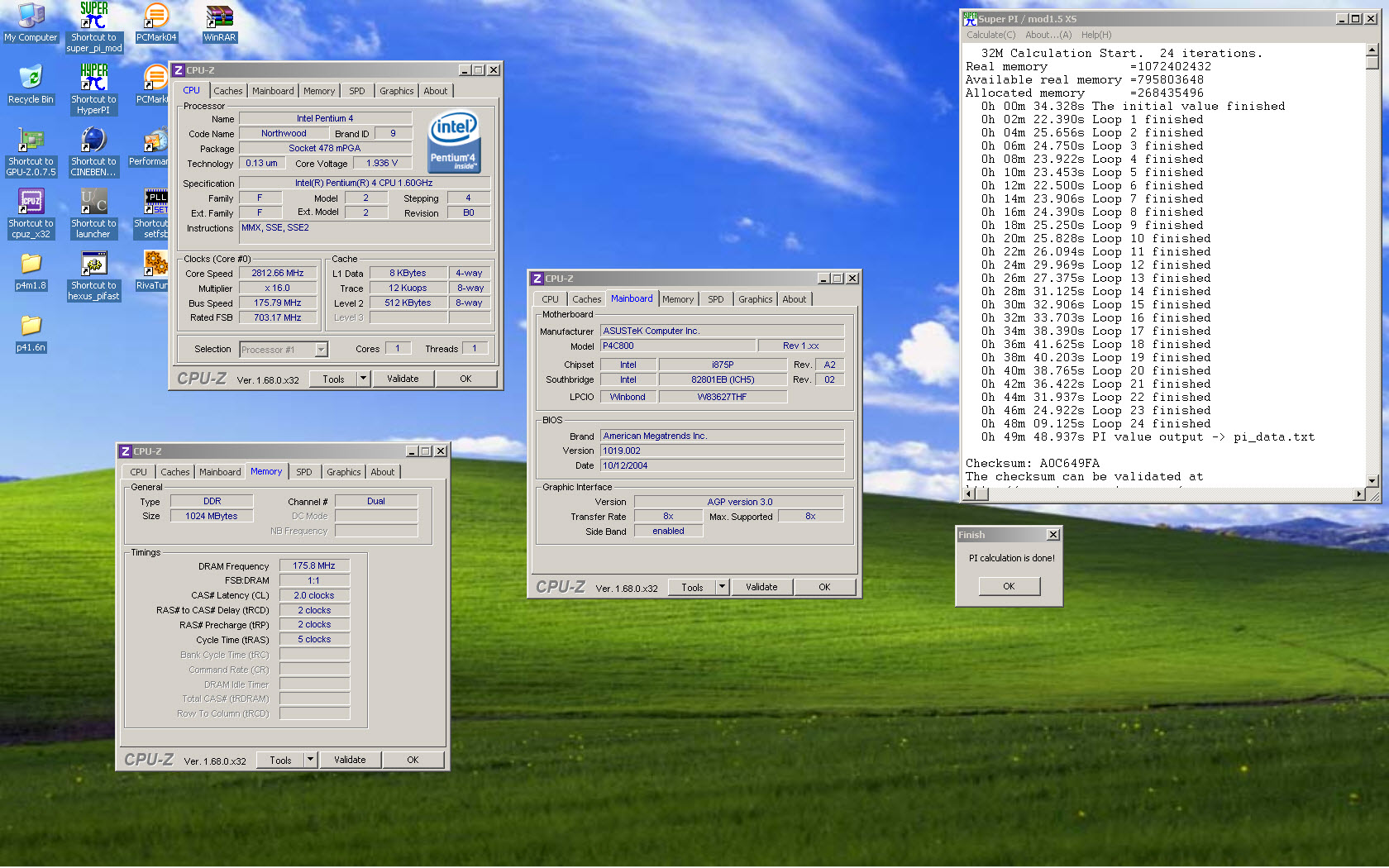Click OK in the CPU tab window
This screenshot has width=1389, height=868.
click(465, 379)
